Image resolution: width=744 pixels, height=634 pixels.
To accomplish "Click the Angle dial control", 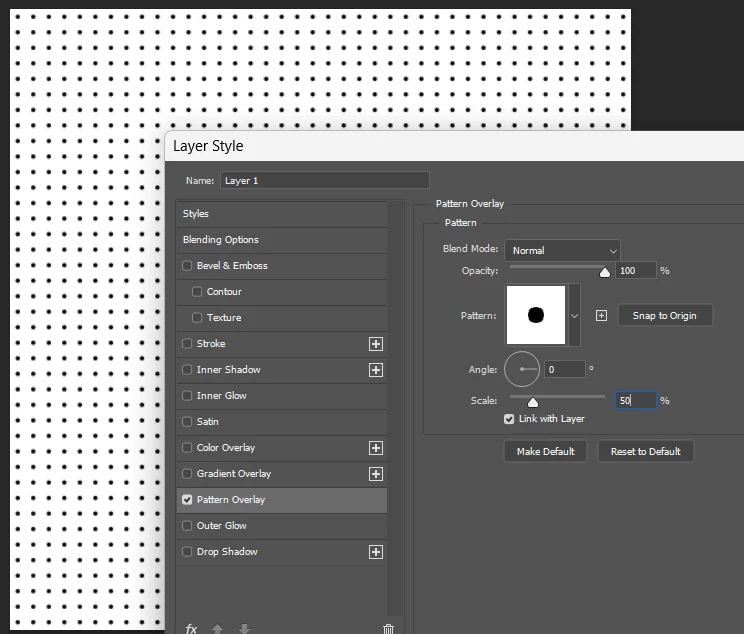I will tap(522, 369).
